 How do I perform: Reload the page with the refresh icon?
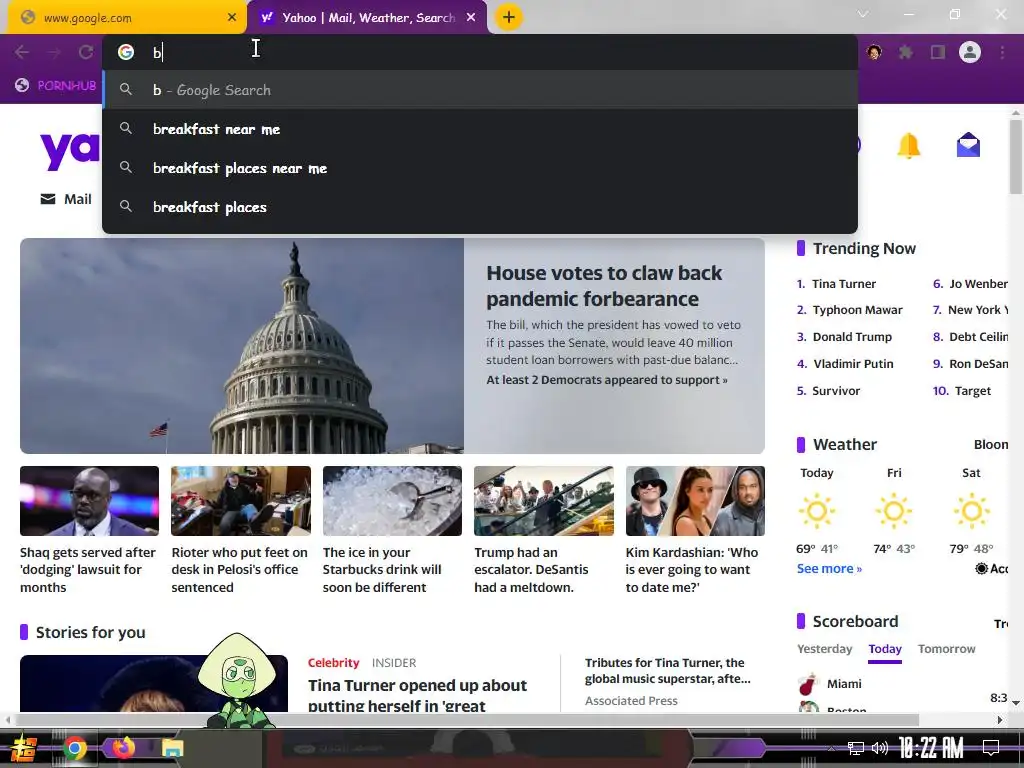click(x=86, y=52)
